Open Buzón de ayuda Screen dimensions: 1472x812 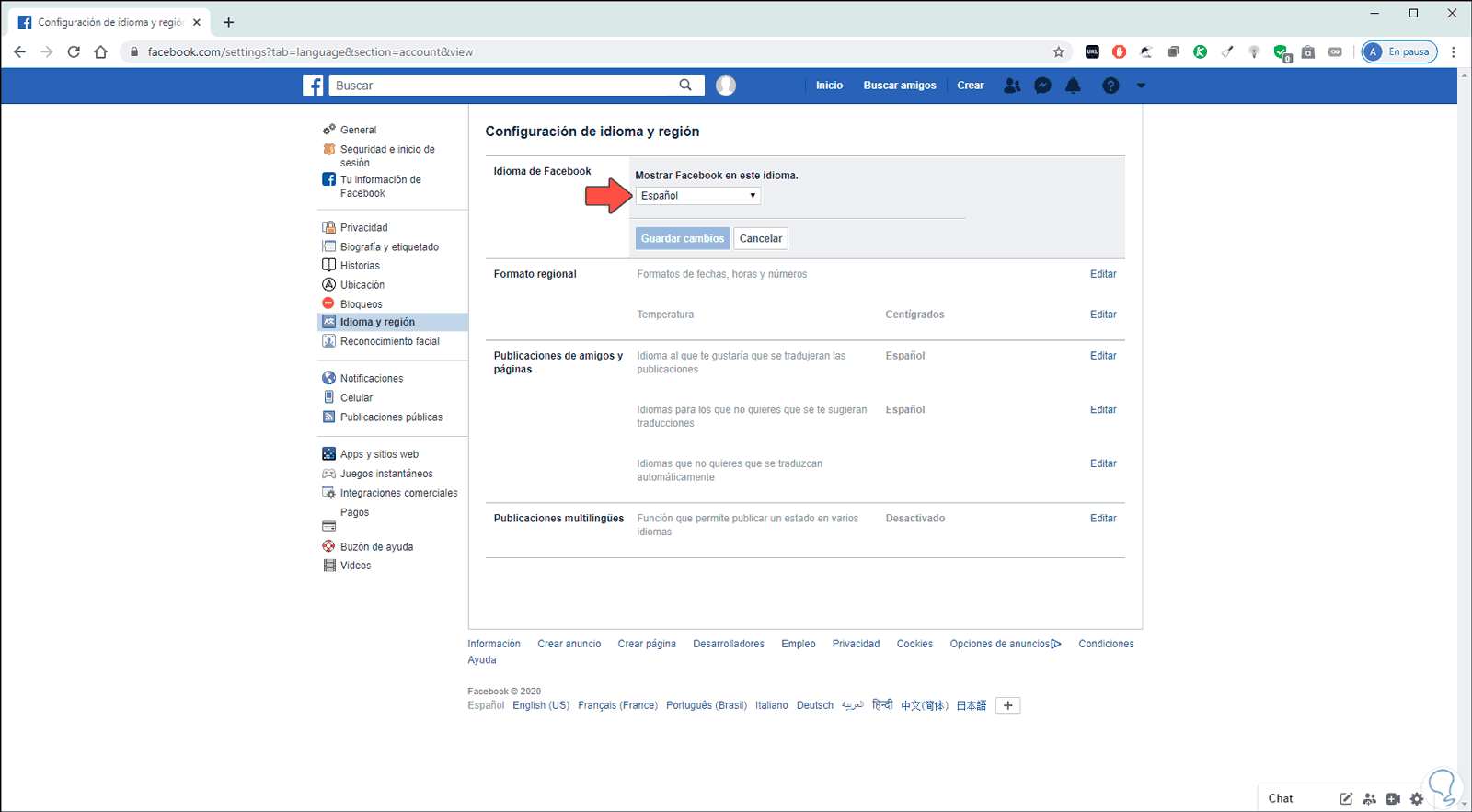tap(376, 547)
